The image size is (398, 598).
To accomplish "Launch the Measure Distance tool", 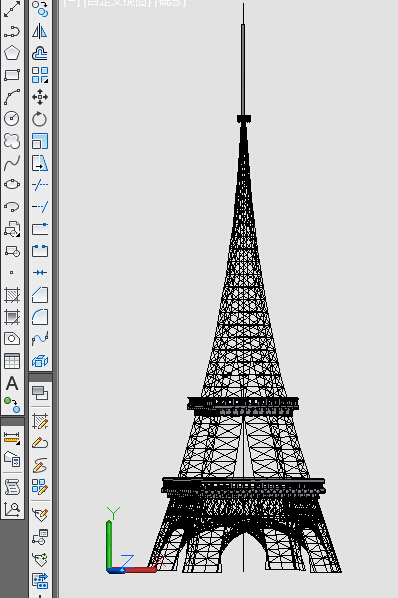I will point(12,438).
